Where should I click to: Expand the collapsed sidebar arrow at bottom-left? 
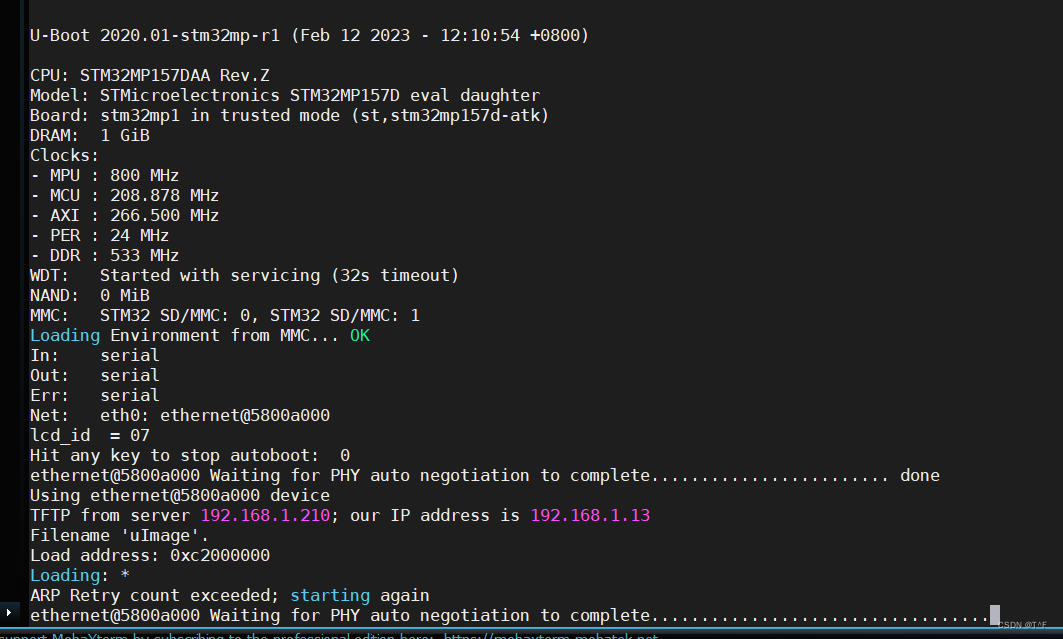click(x=11, y=611)
